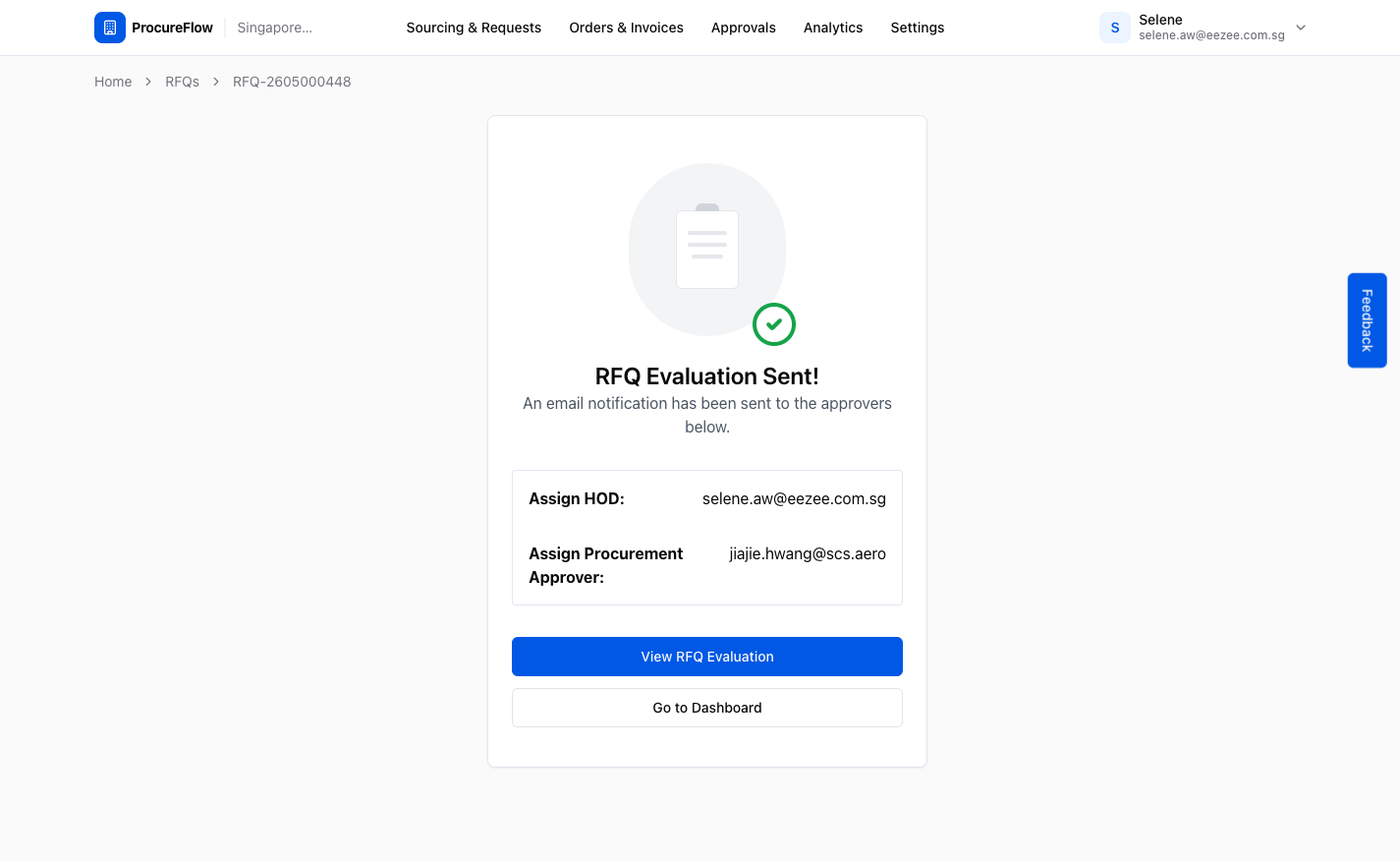Click the clipboard document illustration
The image size is (1400, 862).
click(x=707, y=248)
